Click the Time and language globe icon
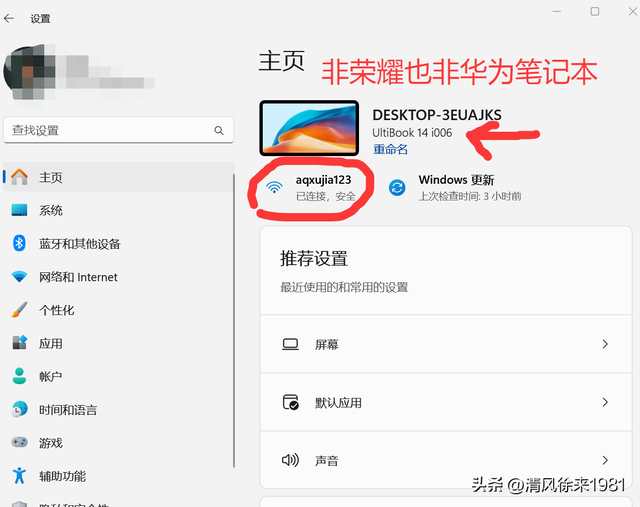This screenshot has height=507, width=640. pos(19,409)
